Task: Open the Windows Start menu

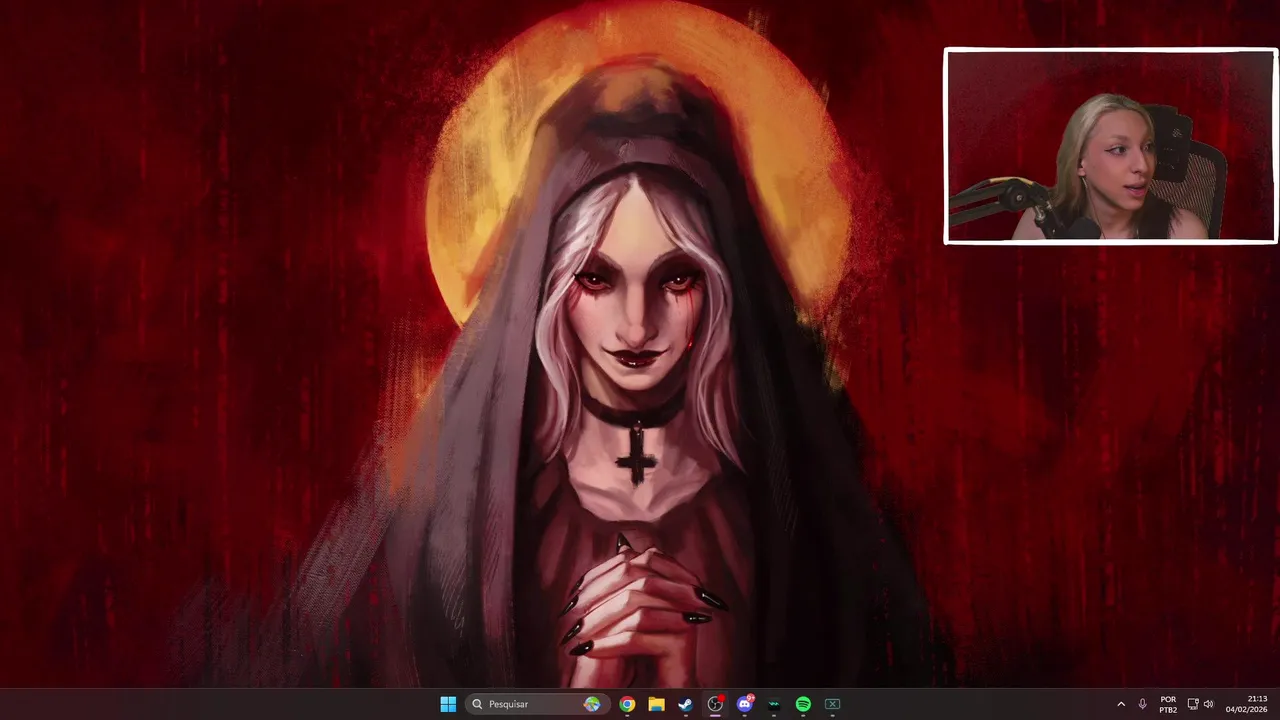Action: (x=448, y=704)
